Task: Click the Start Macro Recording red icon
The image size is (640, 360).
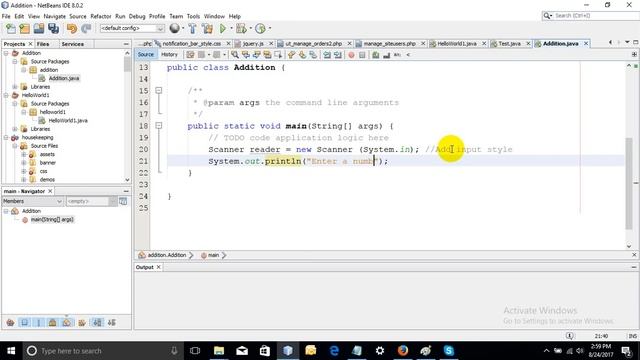Action: pos(351,55)
